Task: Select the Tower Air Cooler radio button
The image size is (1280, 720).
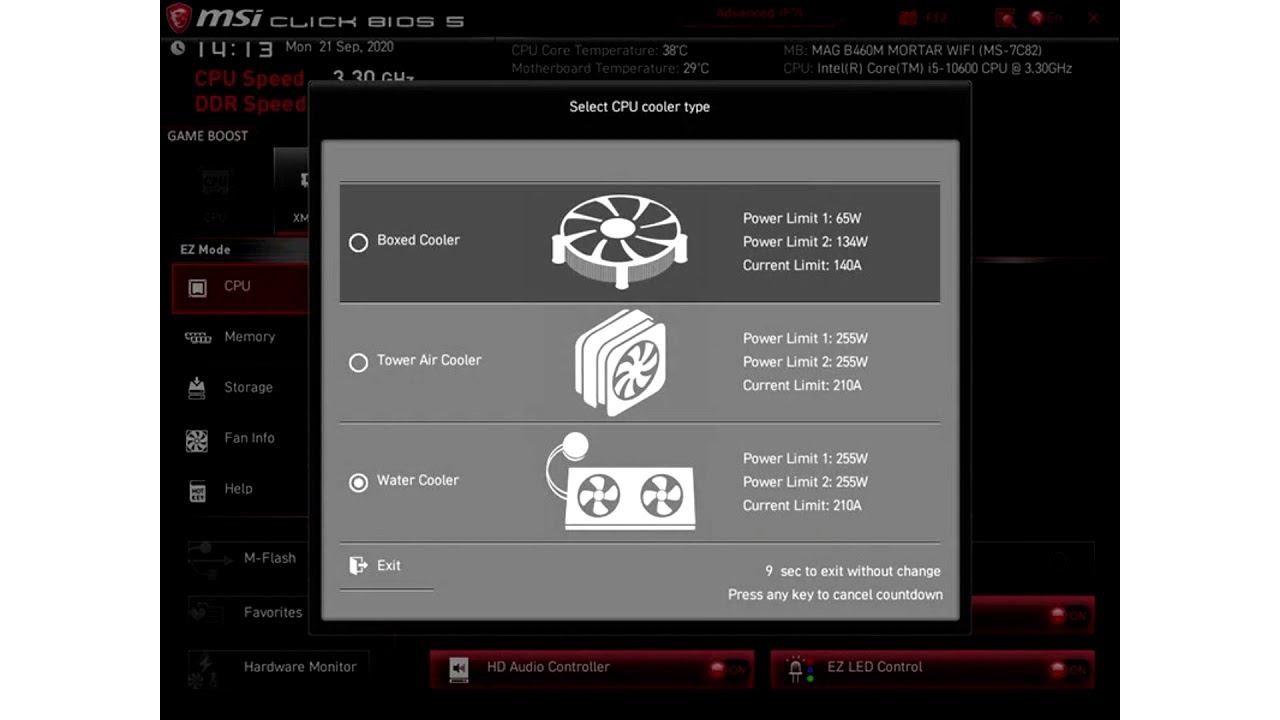Action: click(358, 362)
